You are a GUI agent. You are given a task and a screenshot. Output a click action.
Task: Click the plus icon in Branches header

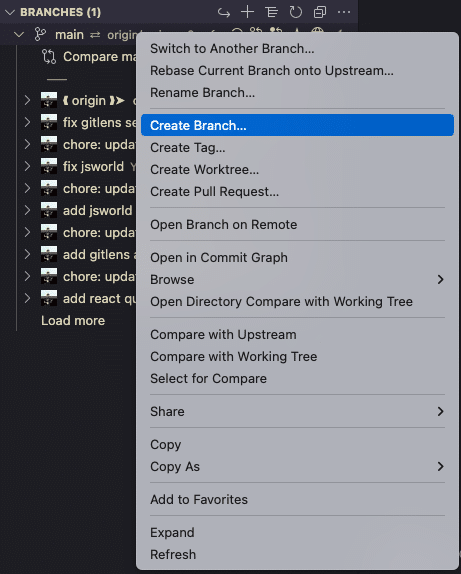point(248,12)
